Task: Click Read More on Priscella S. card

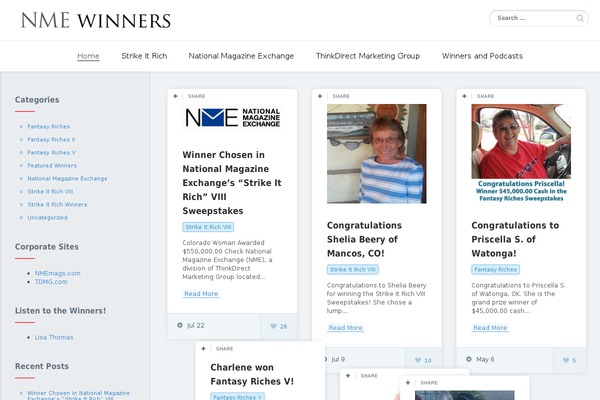Action: 490,328
